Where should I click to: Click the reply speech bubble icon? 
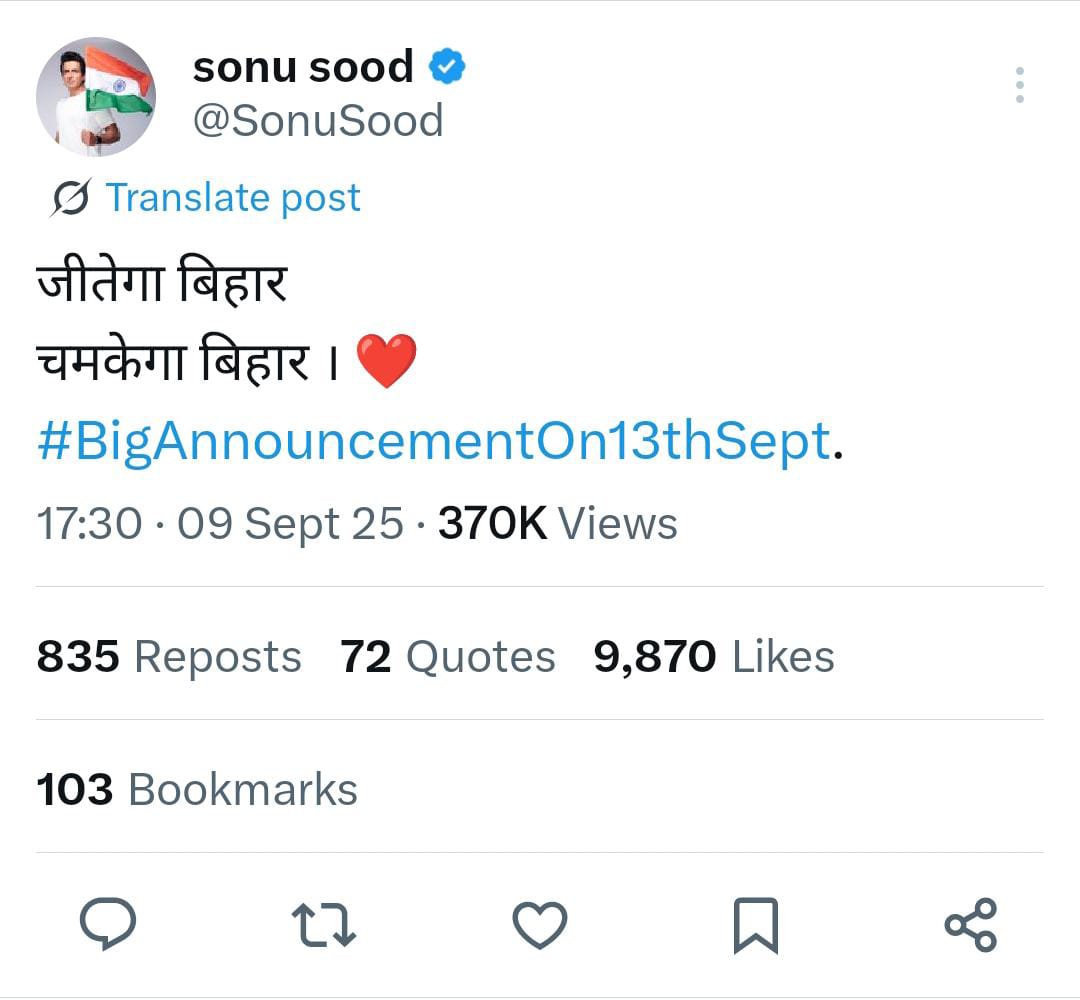click(108, 924)
